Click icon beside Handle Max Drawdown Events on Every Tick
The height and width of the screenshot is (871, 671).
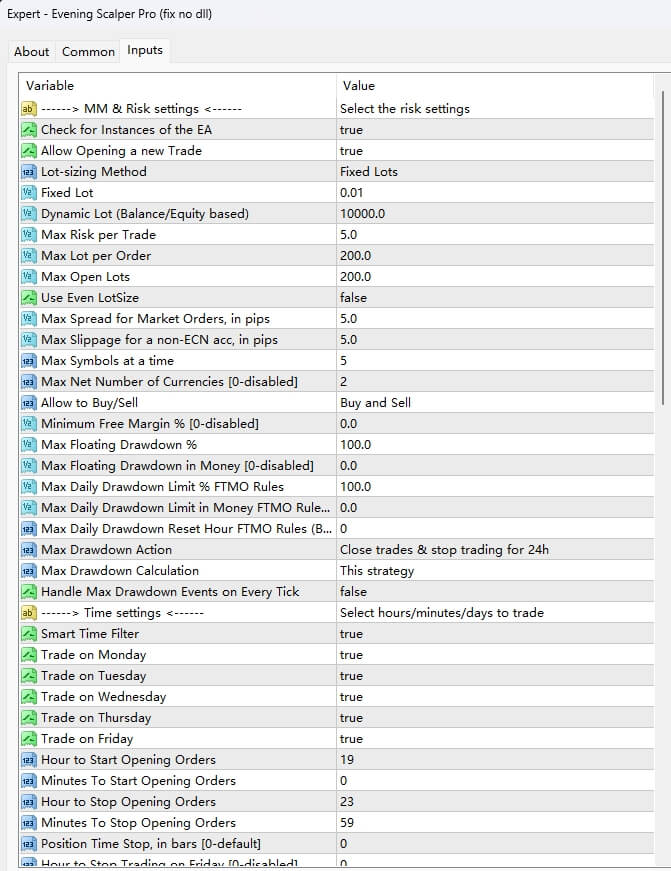(28, 592)
